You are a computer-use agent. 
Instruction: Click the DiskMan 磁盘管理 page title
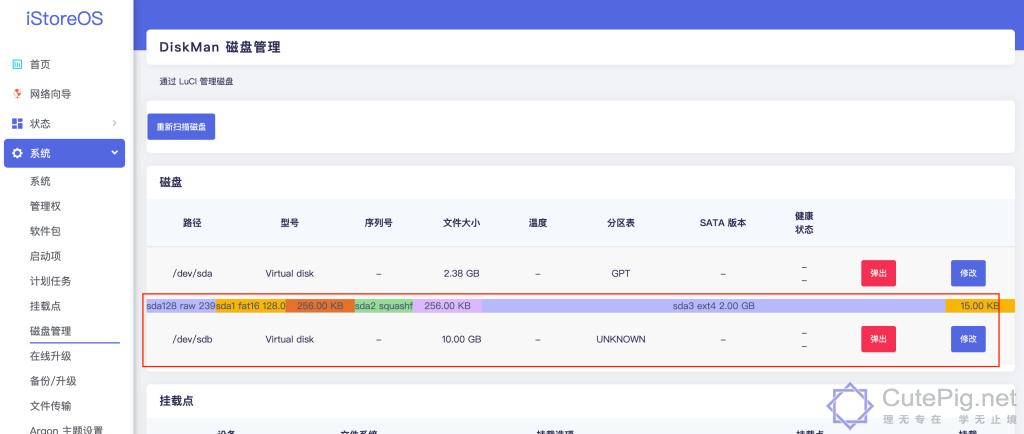220,47
